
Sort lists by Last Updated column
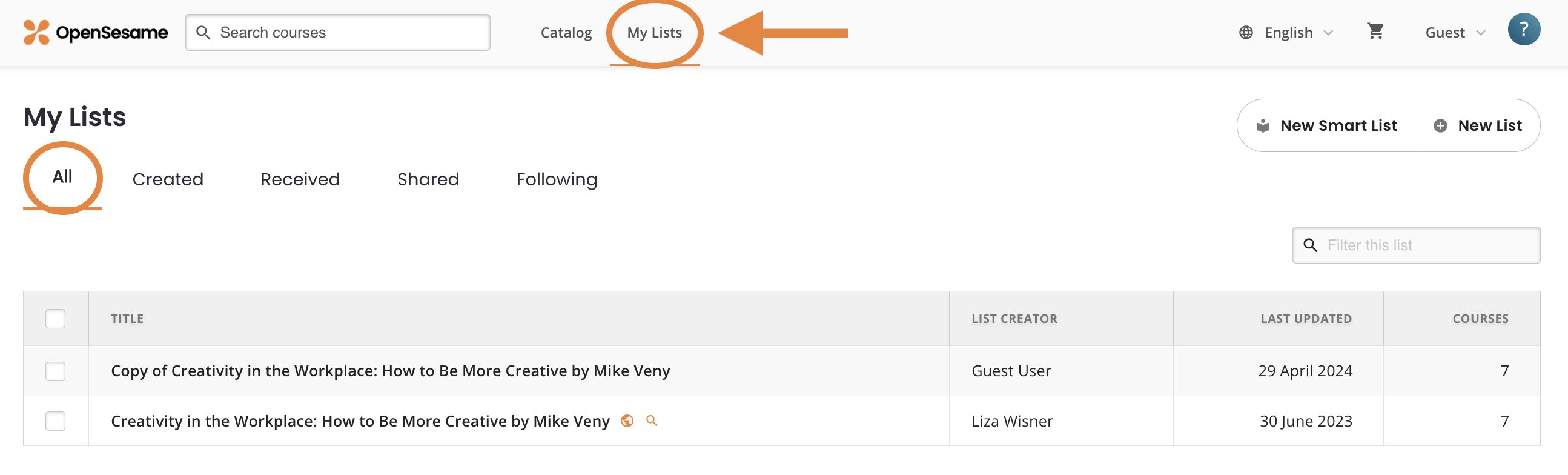1306,319
